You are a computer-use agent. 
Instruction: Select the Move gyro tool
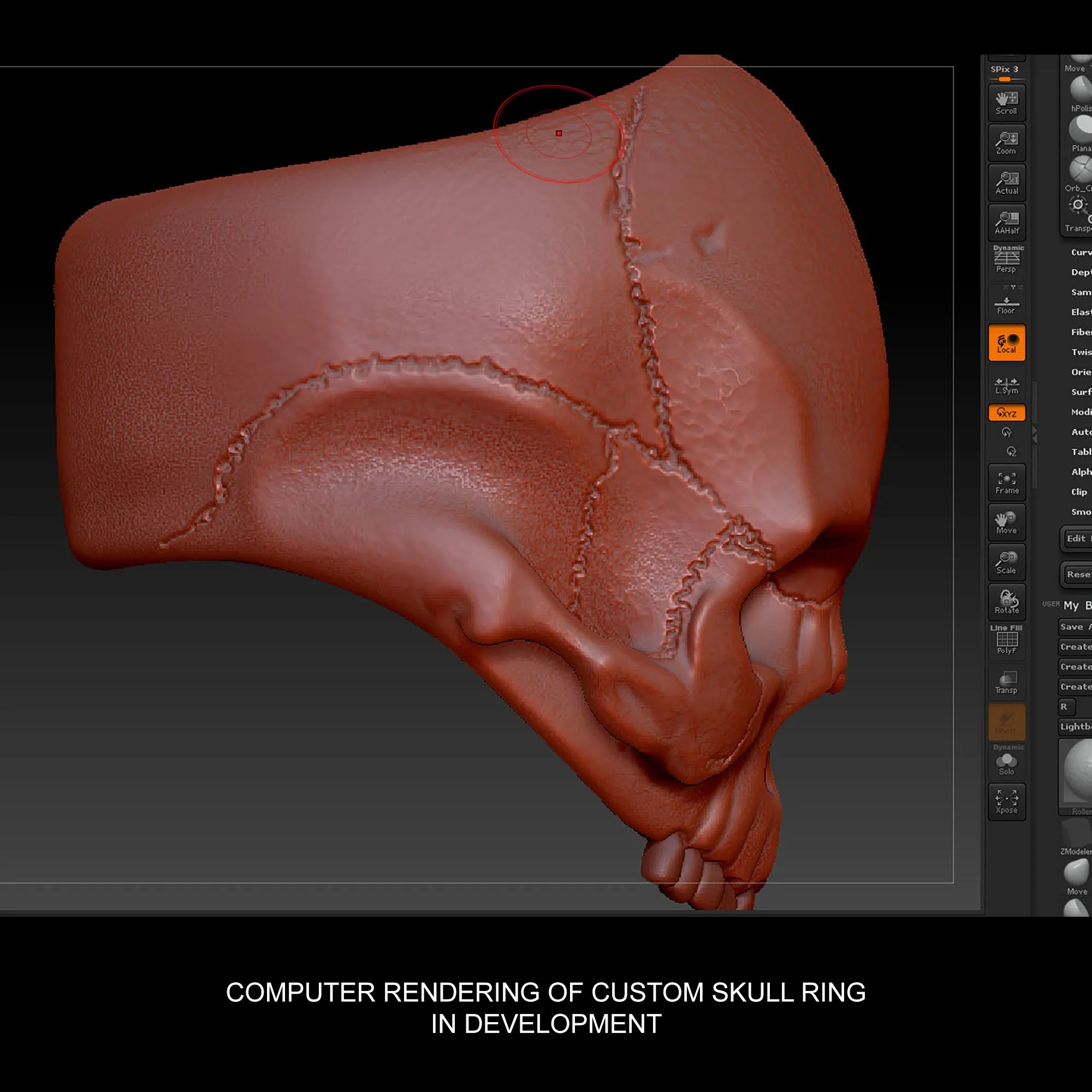[1006, 521]
